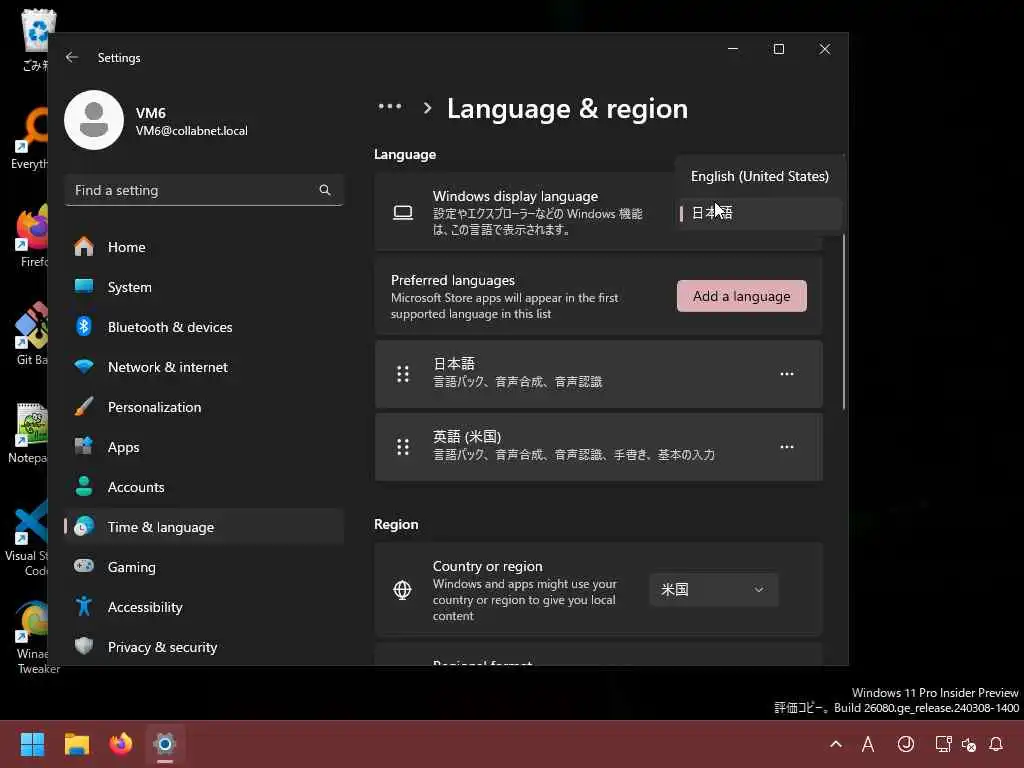Screen dimensions: 1024x768
Task: Choose English (United States) display language
Action: pos(760,176)
